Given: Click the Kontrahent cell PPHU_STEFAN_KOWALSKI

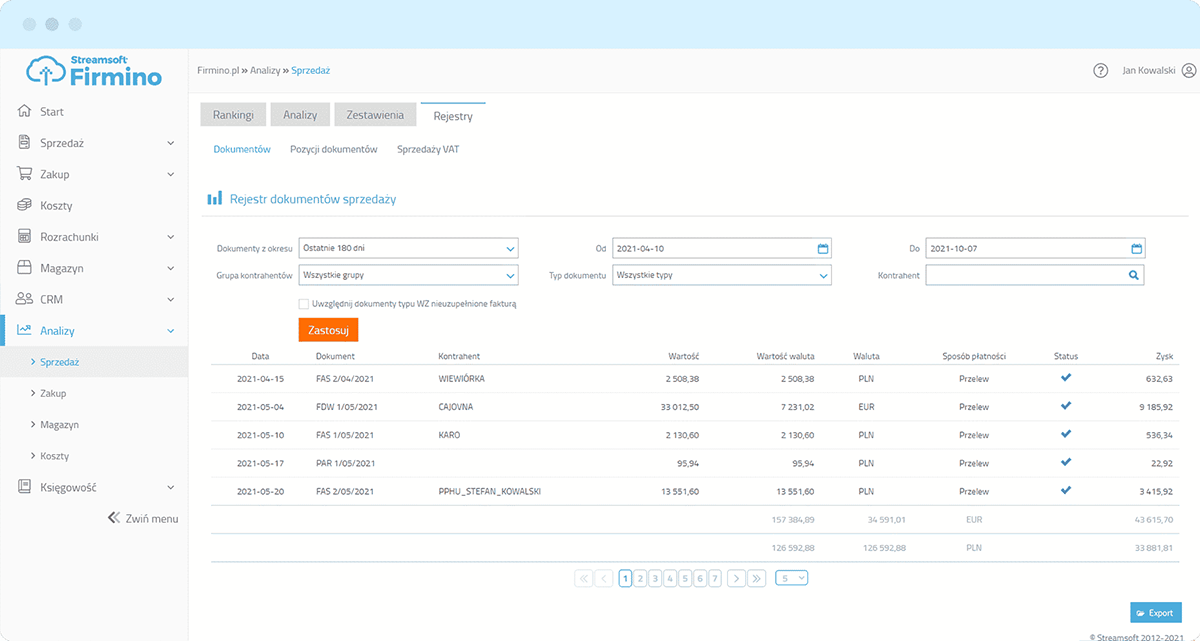Looking at the screenshot, I should click(x=489, y=491).
